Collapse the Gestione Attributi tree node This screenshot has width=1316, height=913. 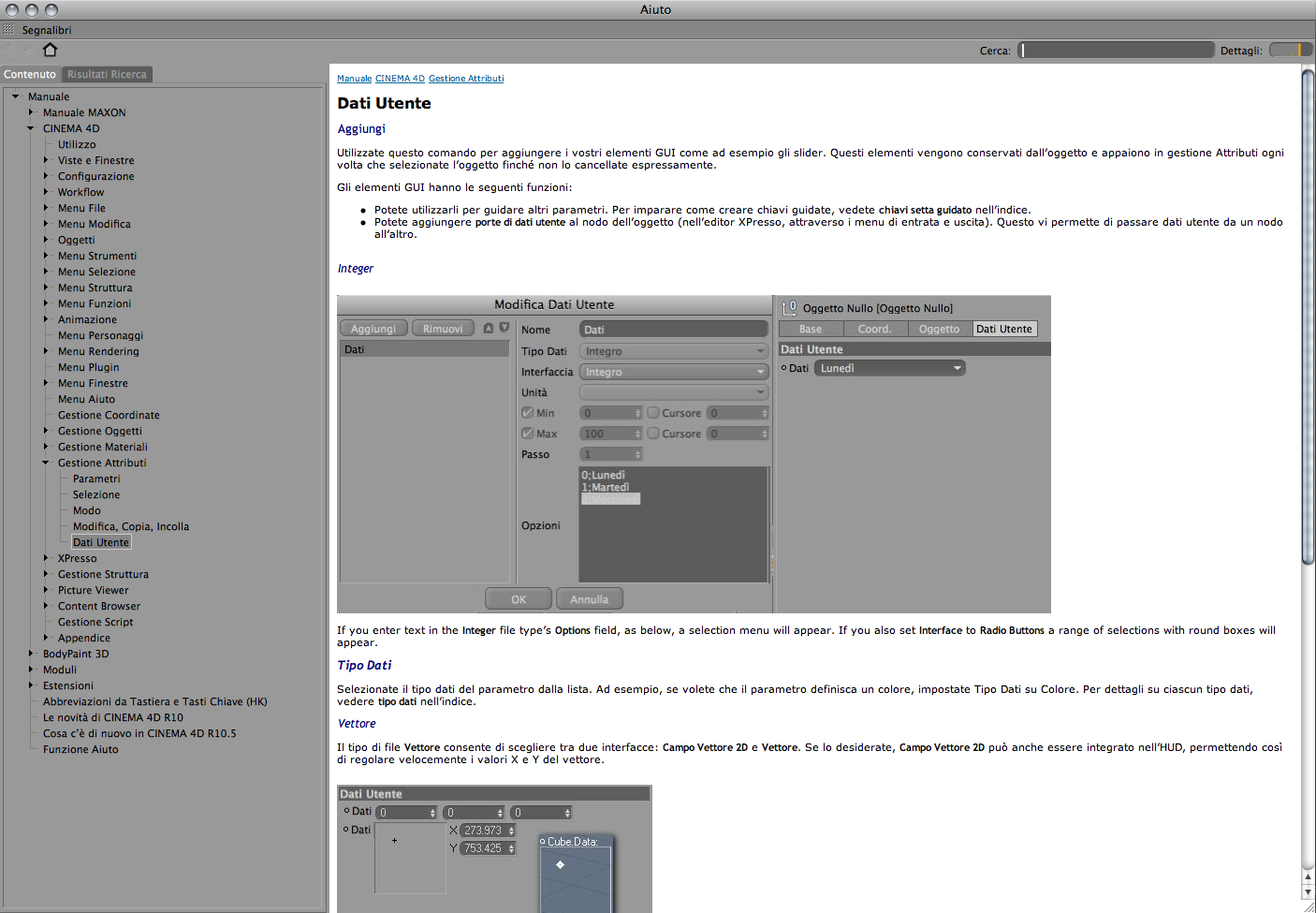[x=46, y=463]
